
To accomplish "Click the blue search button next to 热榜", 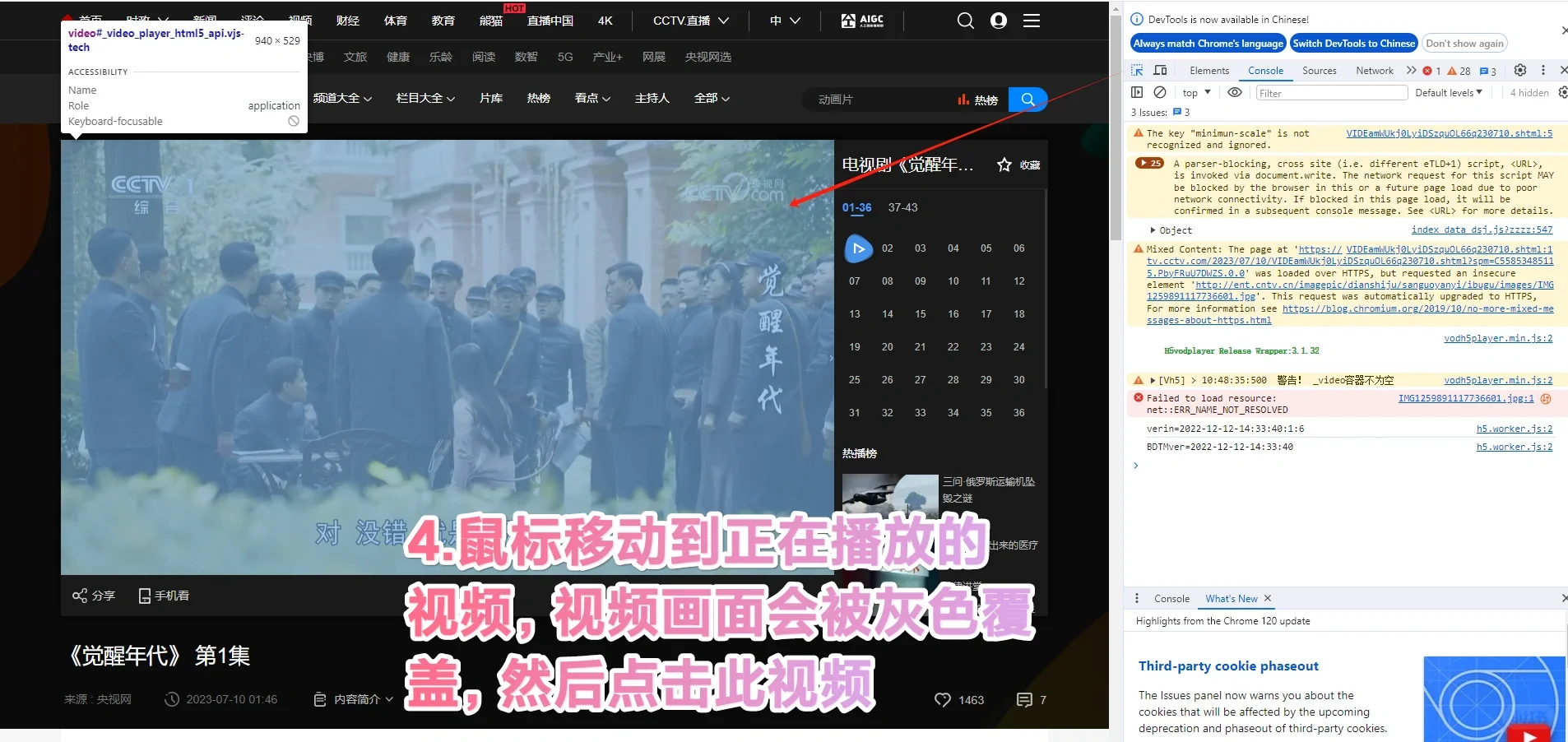I will click(1027, 99).
